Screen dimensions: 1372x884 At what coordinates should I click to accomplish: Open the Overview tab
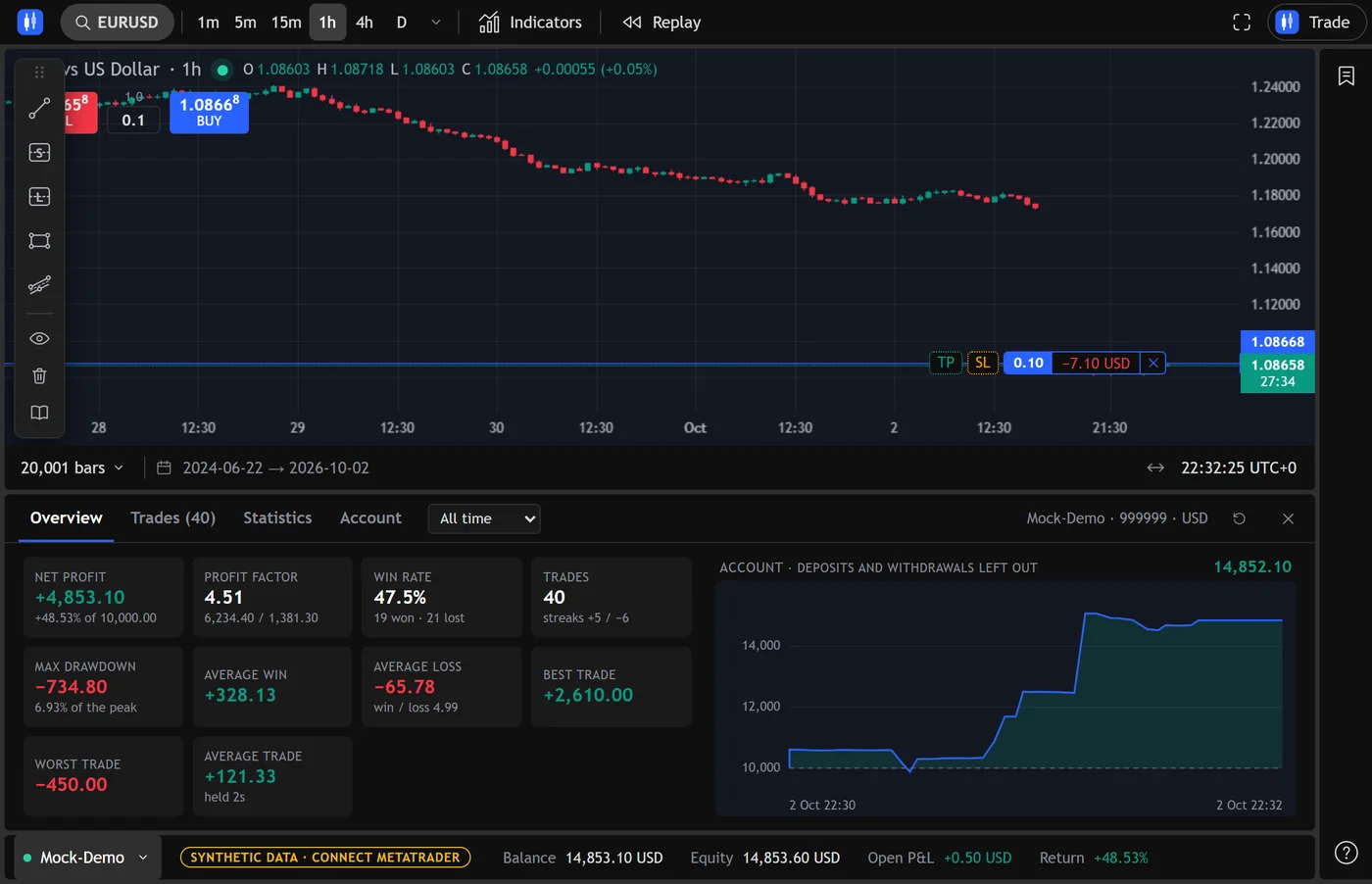(x=67, y=518)
